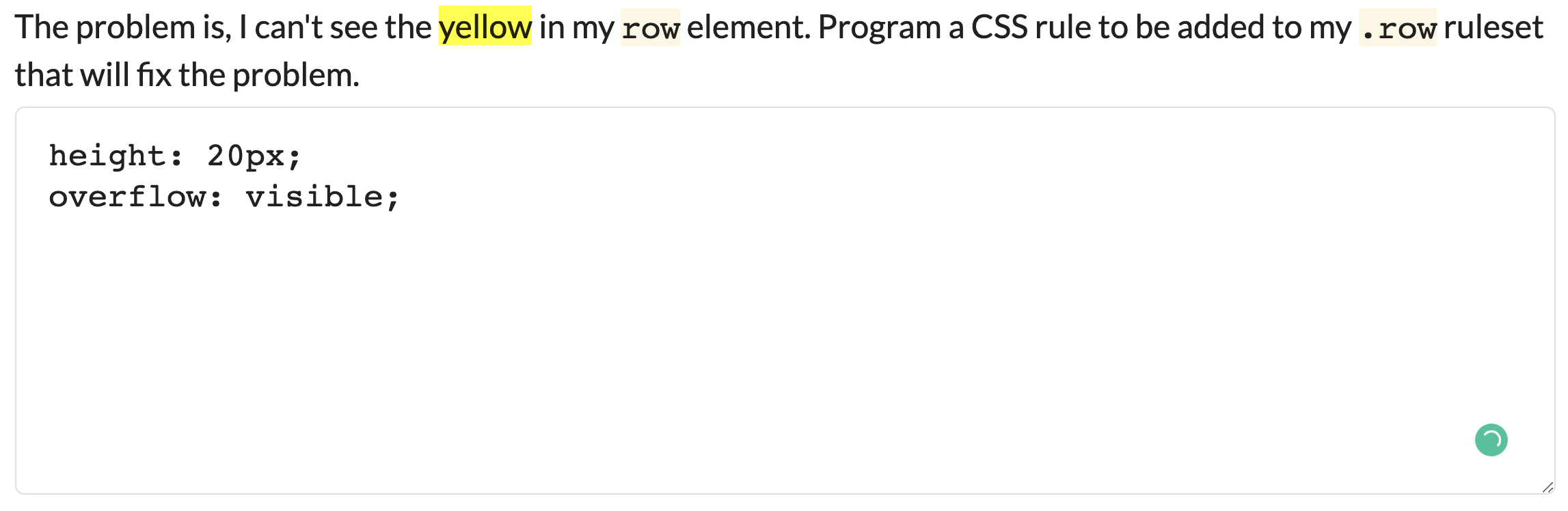Select the highlighted word yellow

click(485, 27)
